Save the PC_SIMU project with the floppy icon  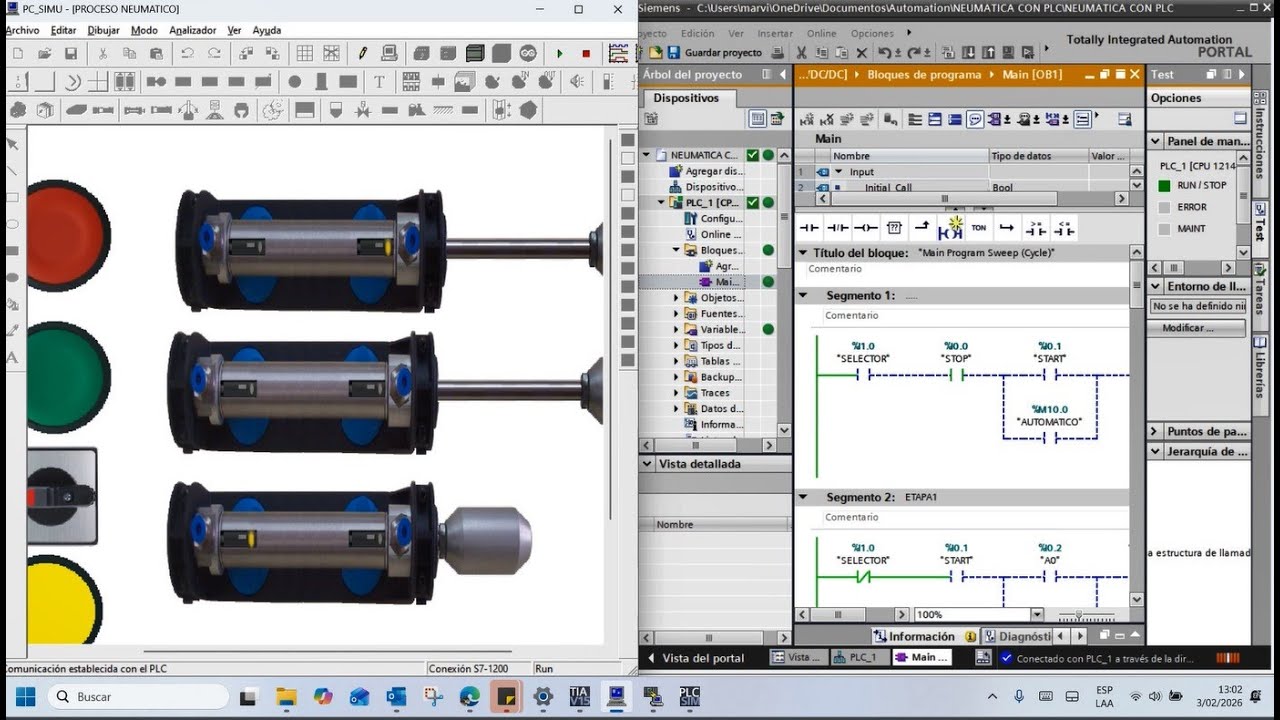pyautogui.click(x=71, y=53)
